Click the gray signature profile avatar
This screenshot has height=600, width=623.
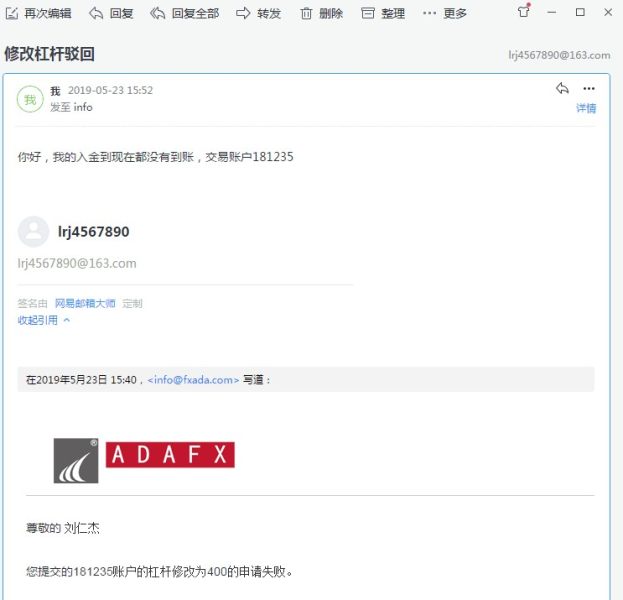33,231
